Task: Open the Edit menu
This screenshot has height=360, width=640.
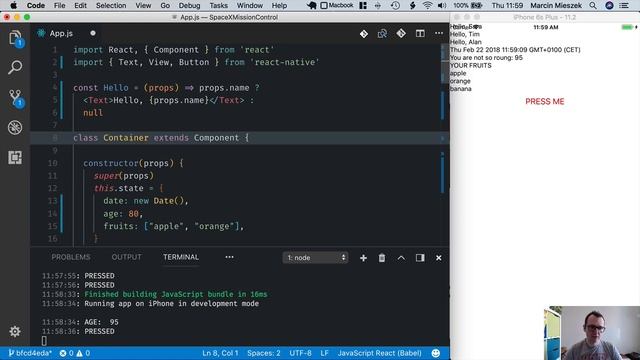Action: tap(80, 5)
